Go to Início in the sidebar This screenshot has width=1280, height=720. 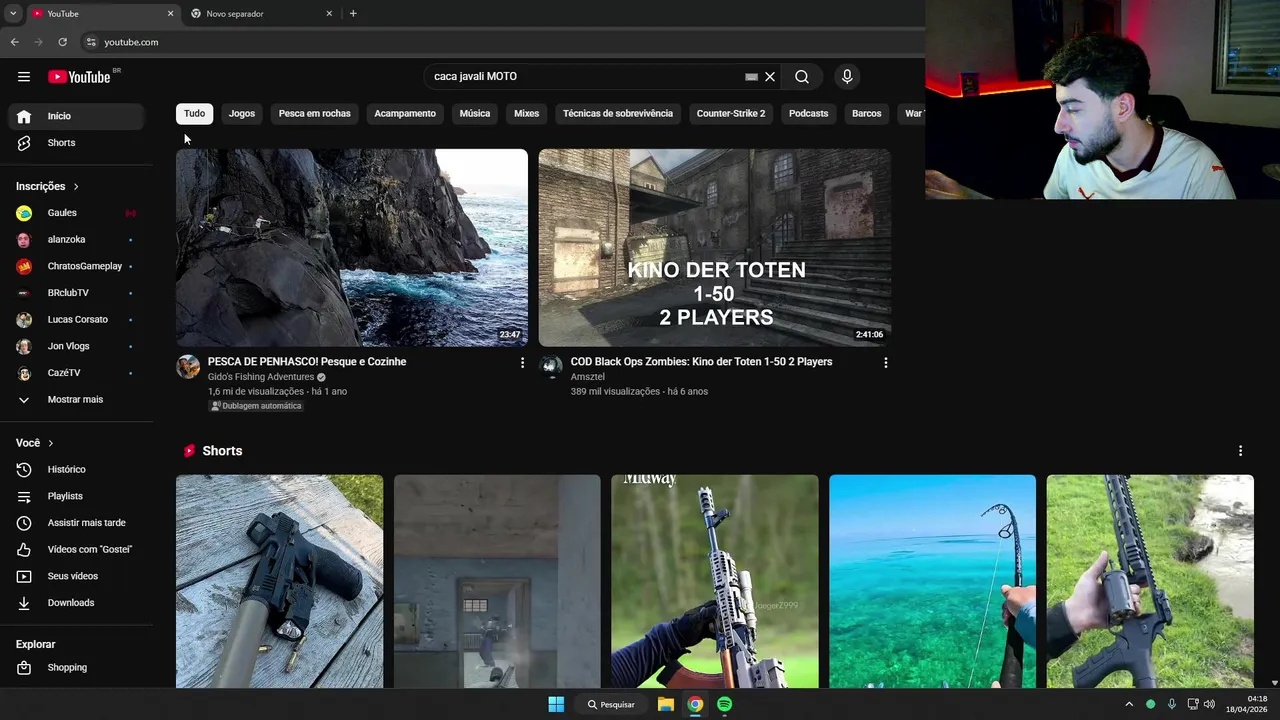coord(76,116)
